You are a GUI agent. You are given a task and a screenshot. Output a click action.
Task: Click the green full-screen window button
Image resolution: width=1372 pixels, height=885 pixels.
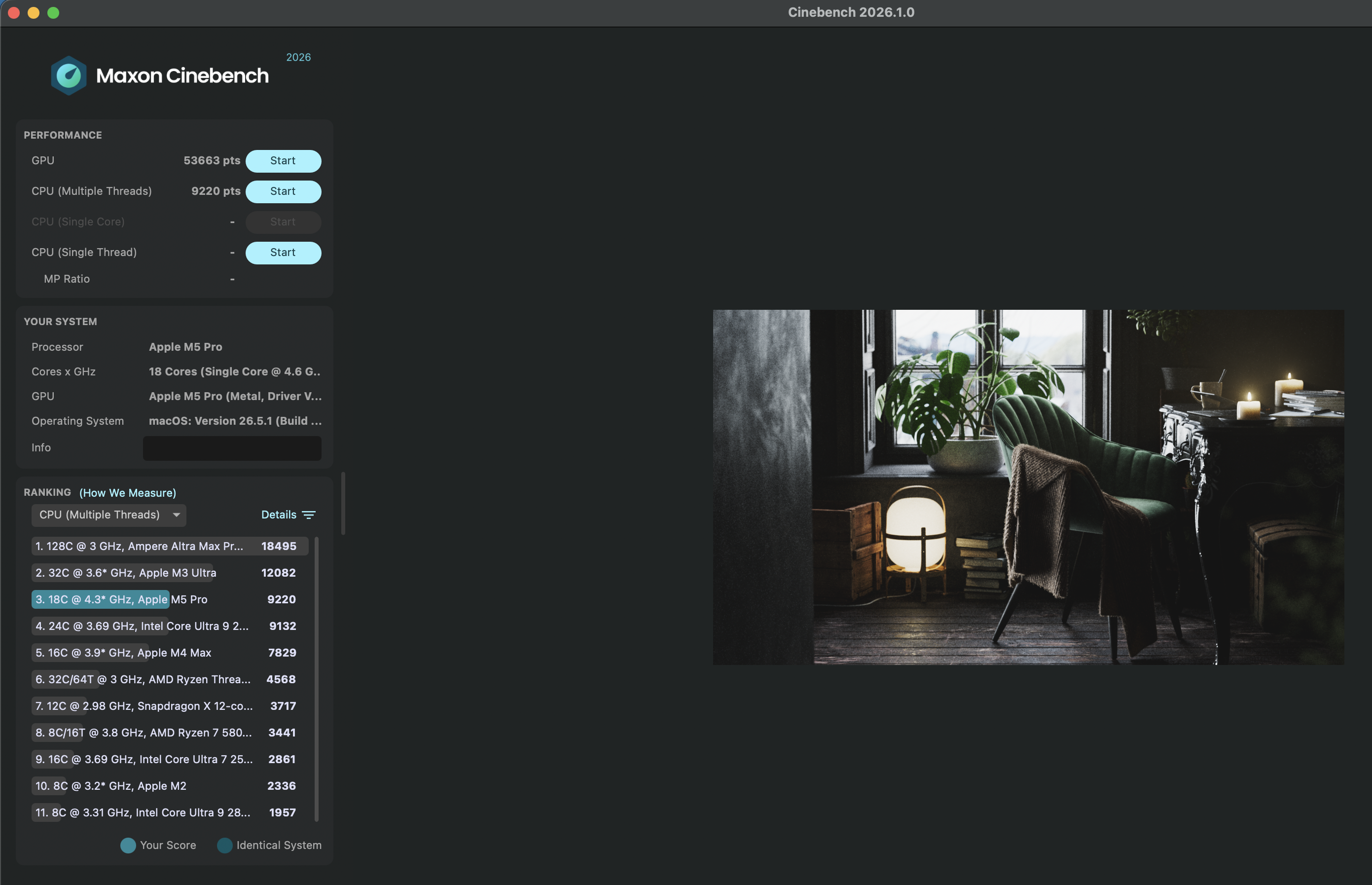53,13
